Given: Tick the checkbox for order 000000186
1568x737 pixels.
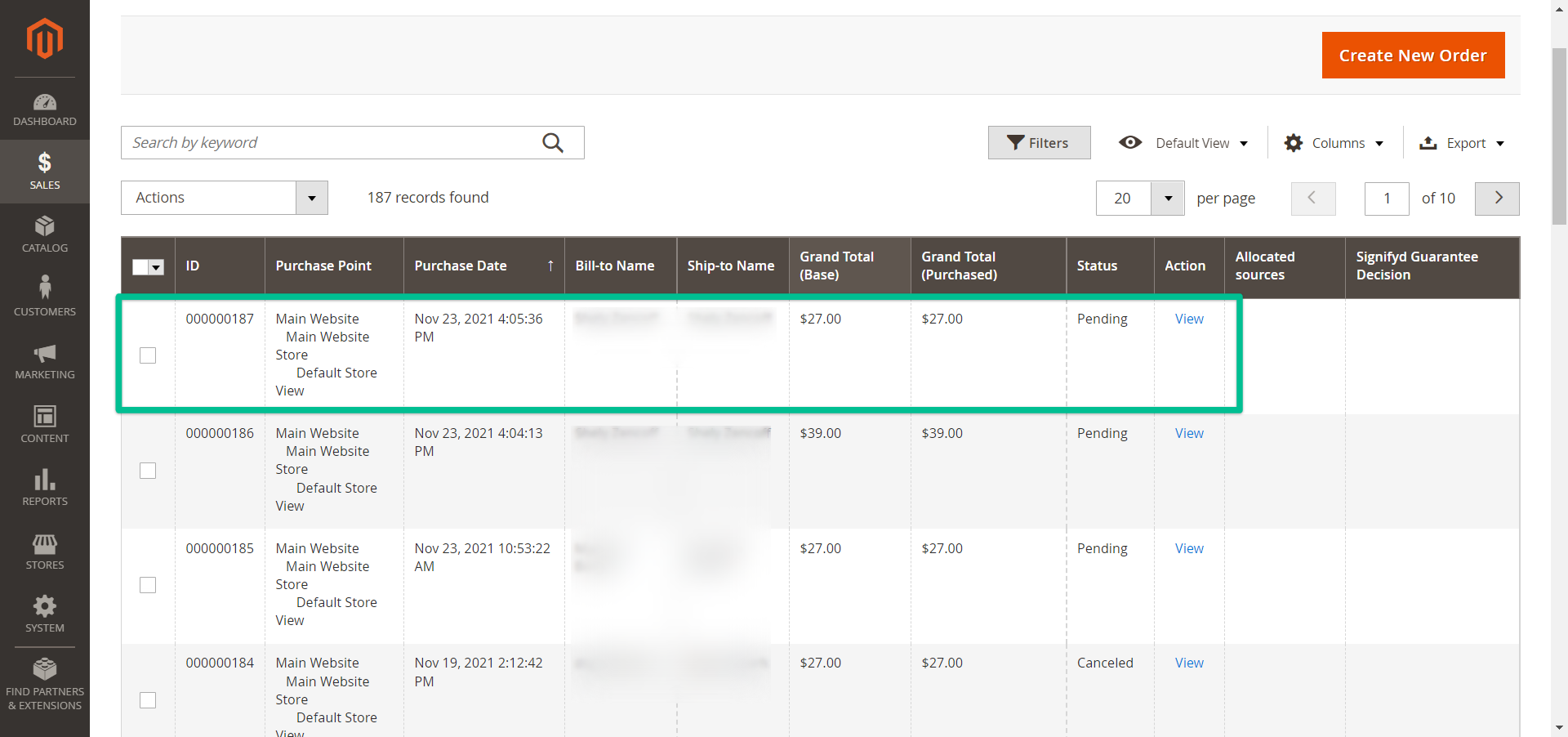Looking at the screenshot, I should click(x=148, y=471).
